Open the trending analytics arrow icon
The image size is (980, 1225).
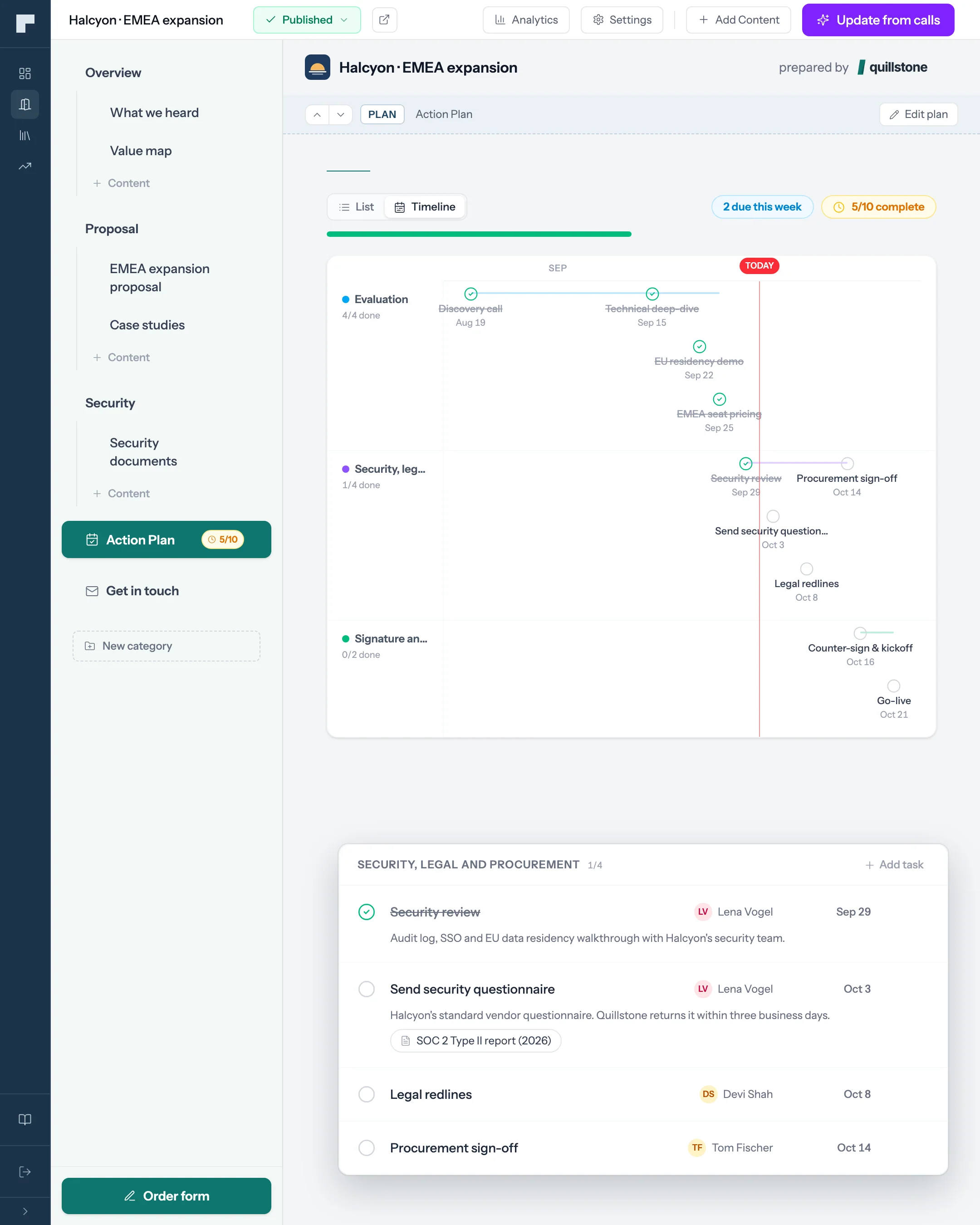(25, 166)
